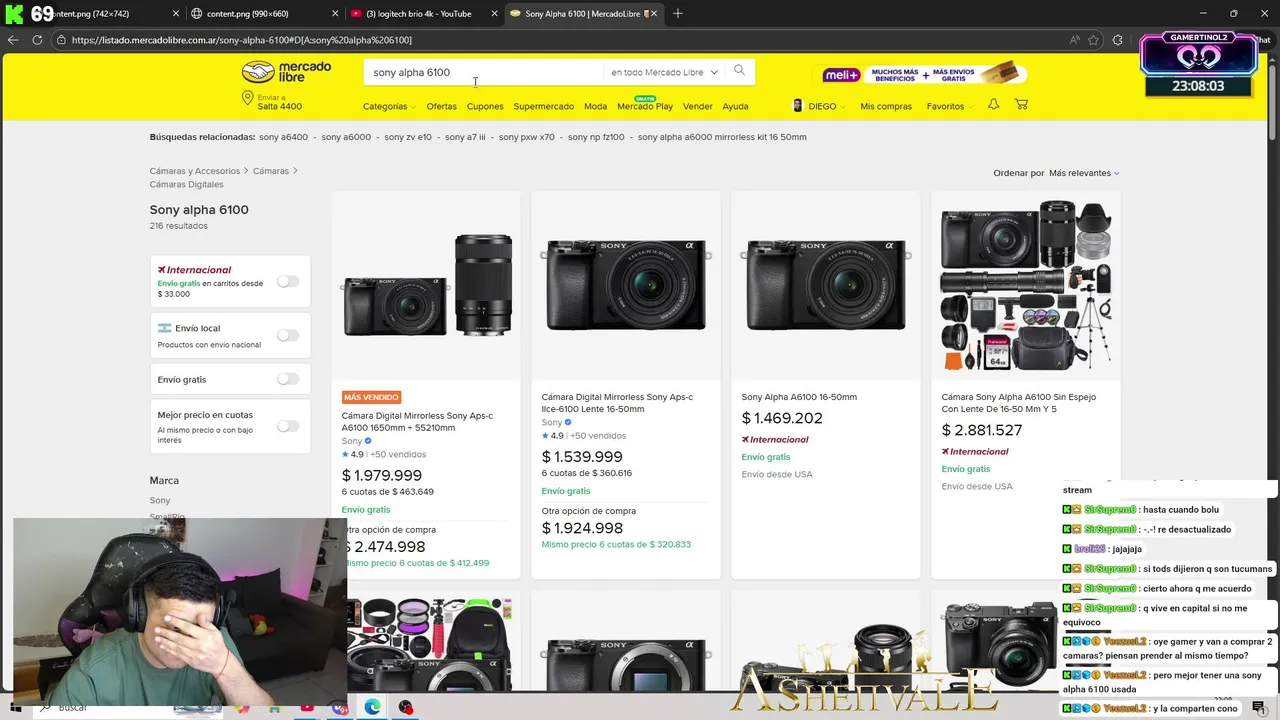Open the Moda section

595,106
